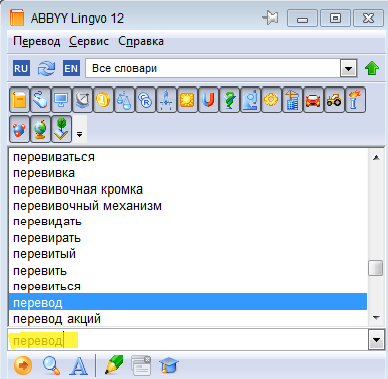388x379 pixels.
Task: Click the magnet physics dictionary icon
Action: click(208, 99)
